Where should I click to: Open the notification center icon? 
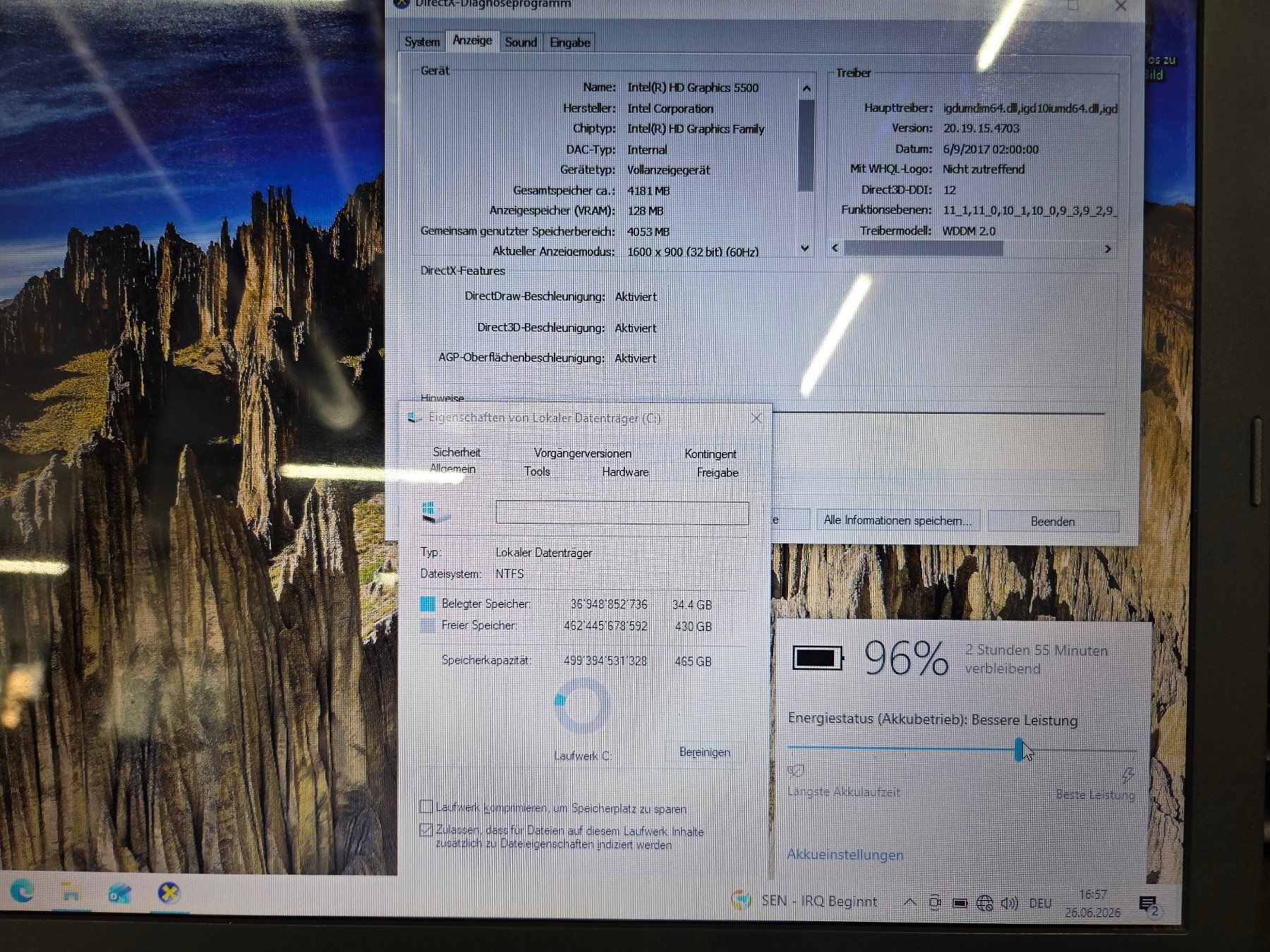point(1148,905)
